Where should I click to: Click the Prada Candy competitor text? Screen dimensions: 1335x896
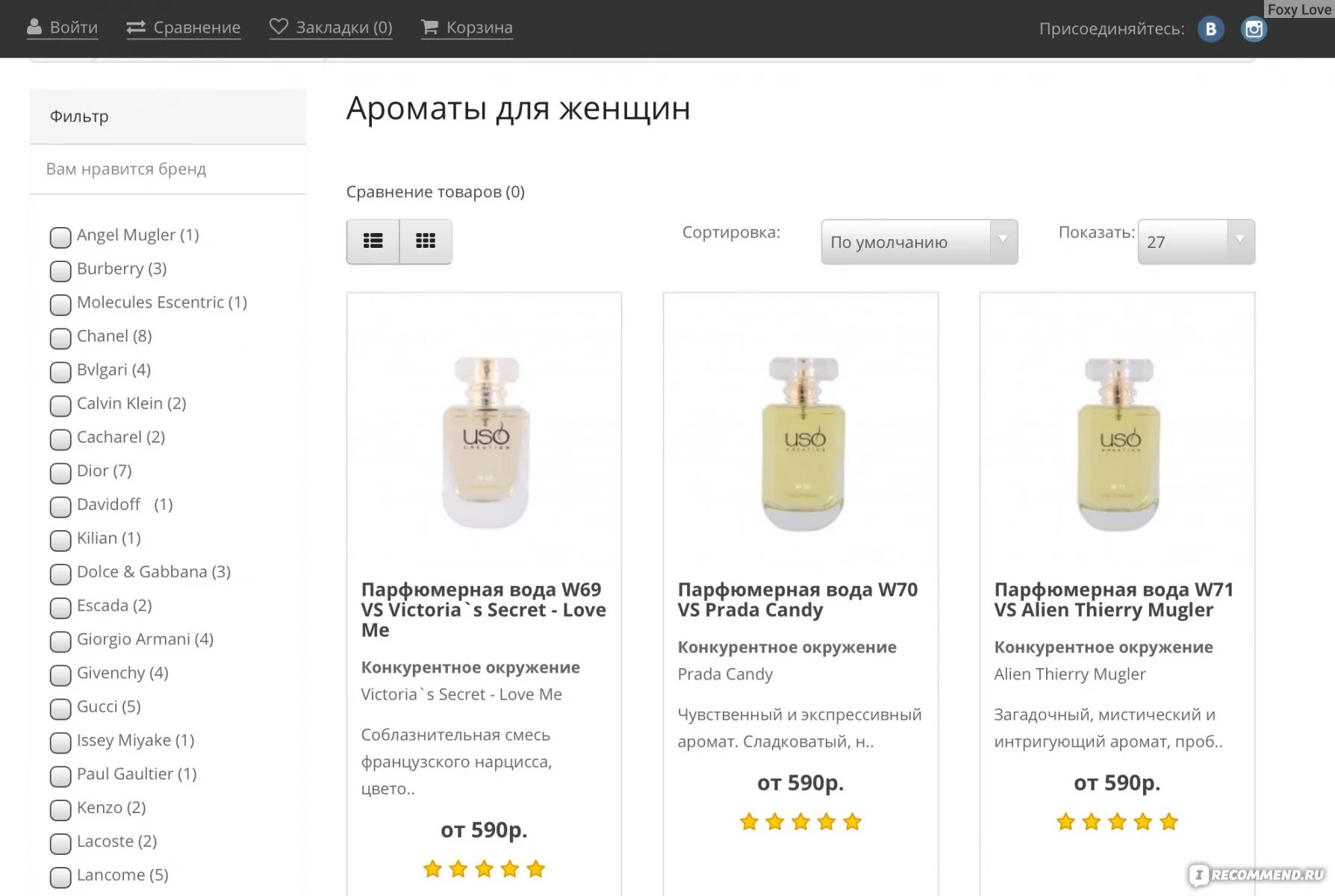[x=725, y=674]
